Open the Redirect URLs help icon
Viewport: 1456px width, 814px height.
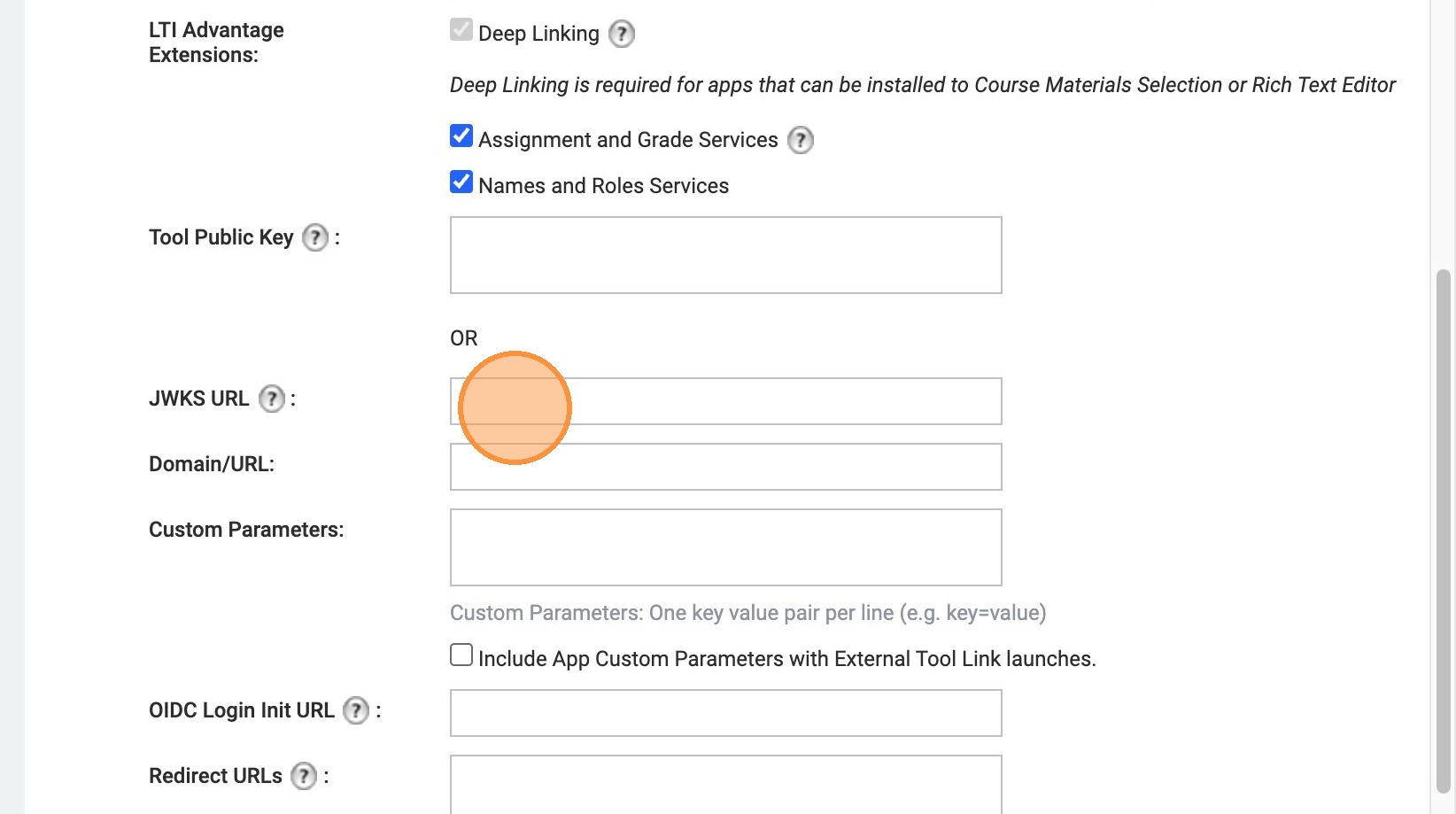pos(304,776)
